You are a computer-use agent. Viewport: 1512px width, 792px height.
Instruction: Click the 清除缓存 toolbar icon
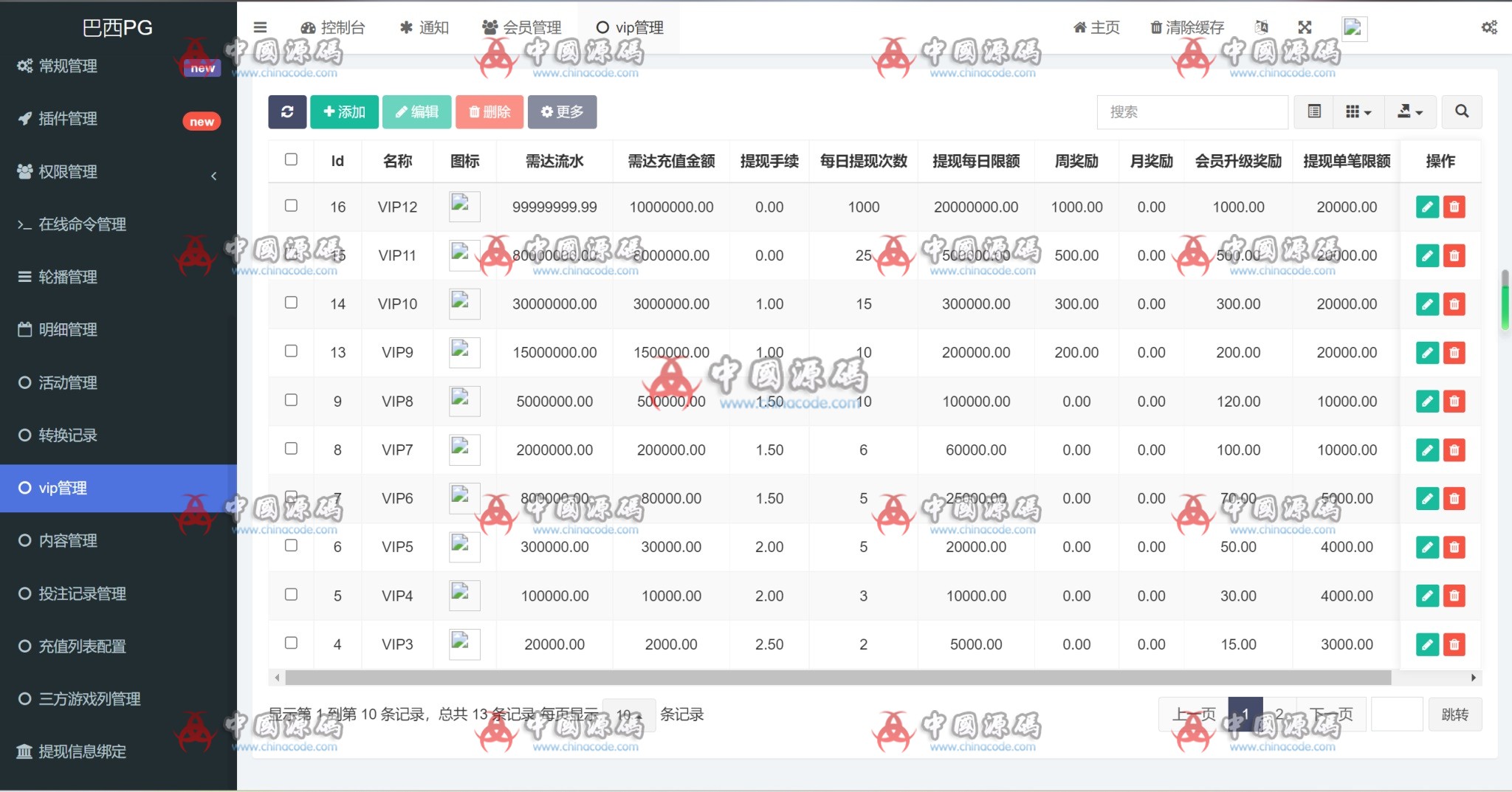coord(1185,27)
